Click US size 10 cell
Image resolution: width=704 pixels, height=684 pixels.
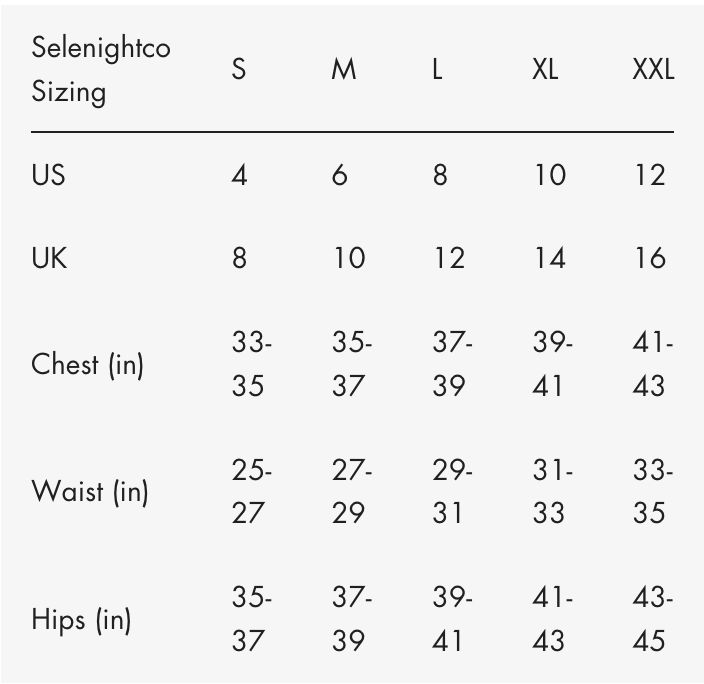coord(549,175)
